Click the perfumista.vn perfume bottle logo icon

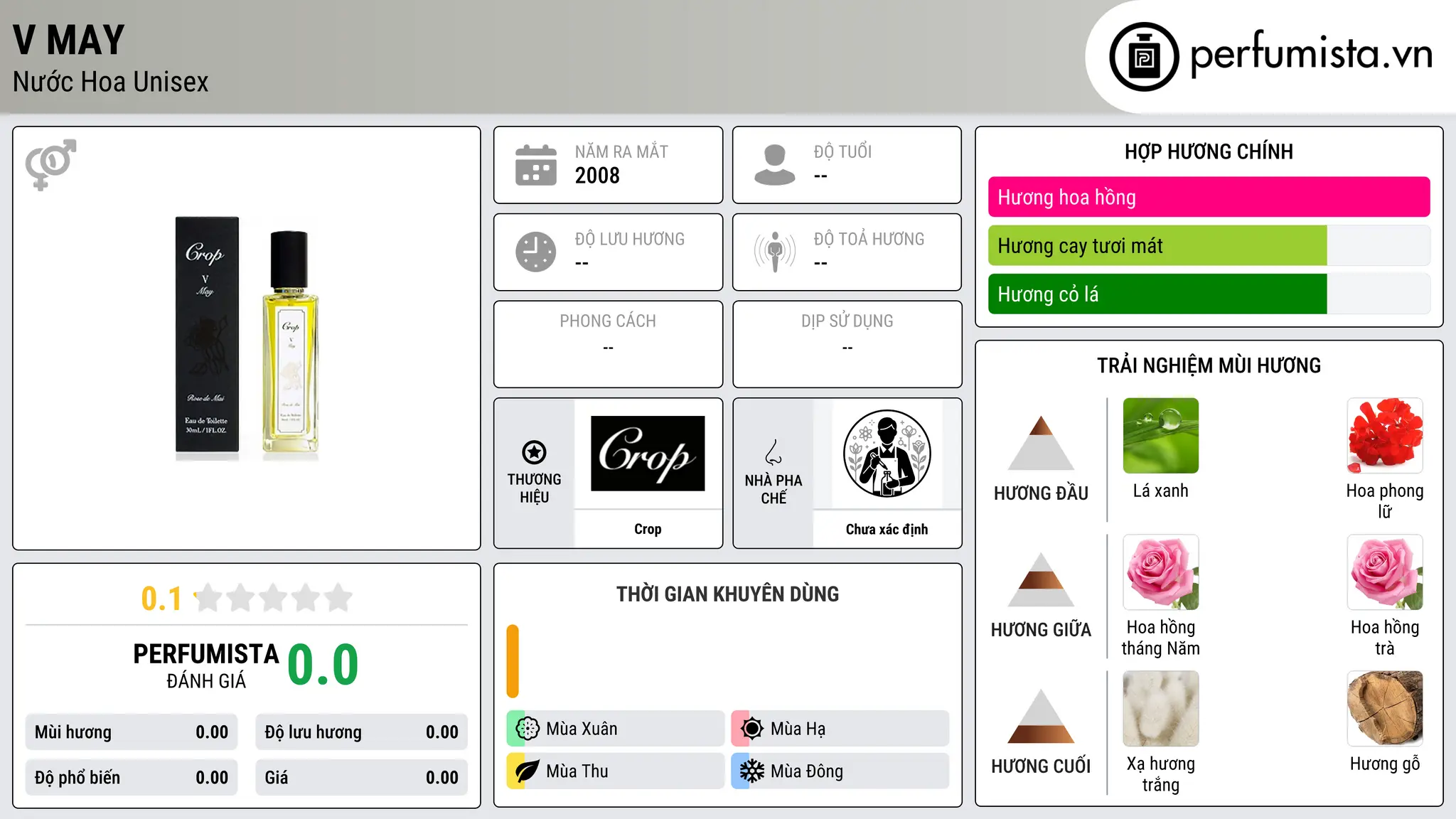1144,57
